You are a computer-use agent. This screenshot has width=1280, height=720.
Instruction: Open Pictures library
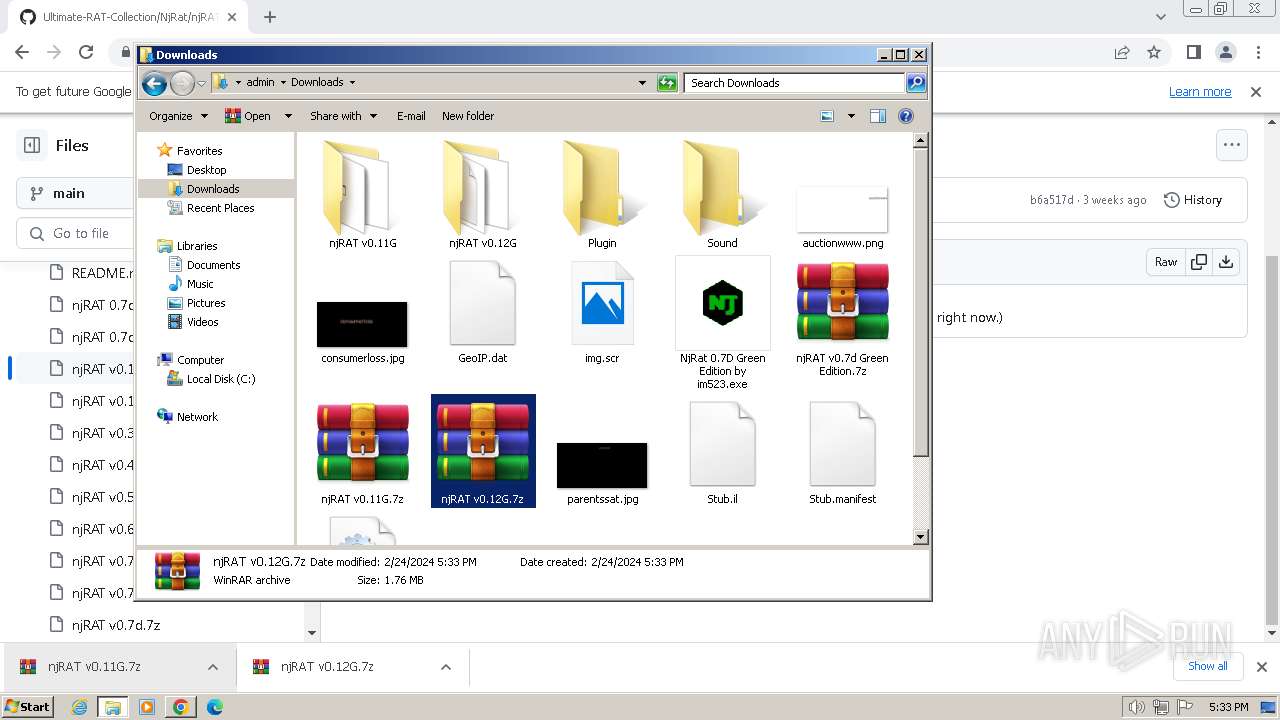(206, 303)
